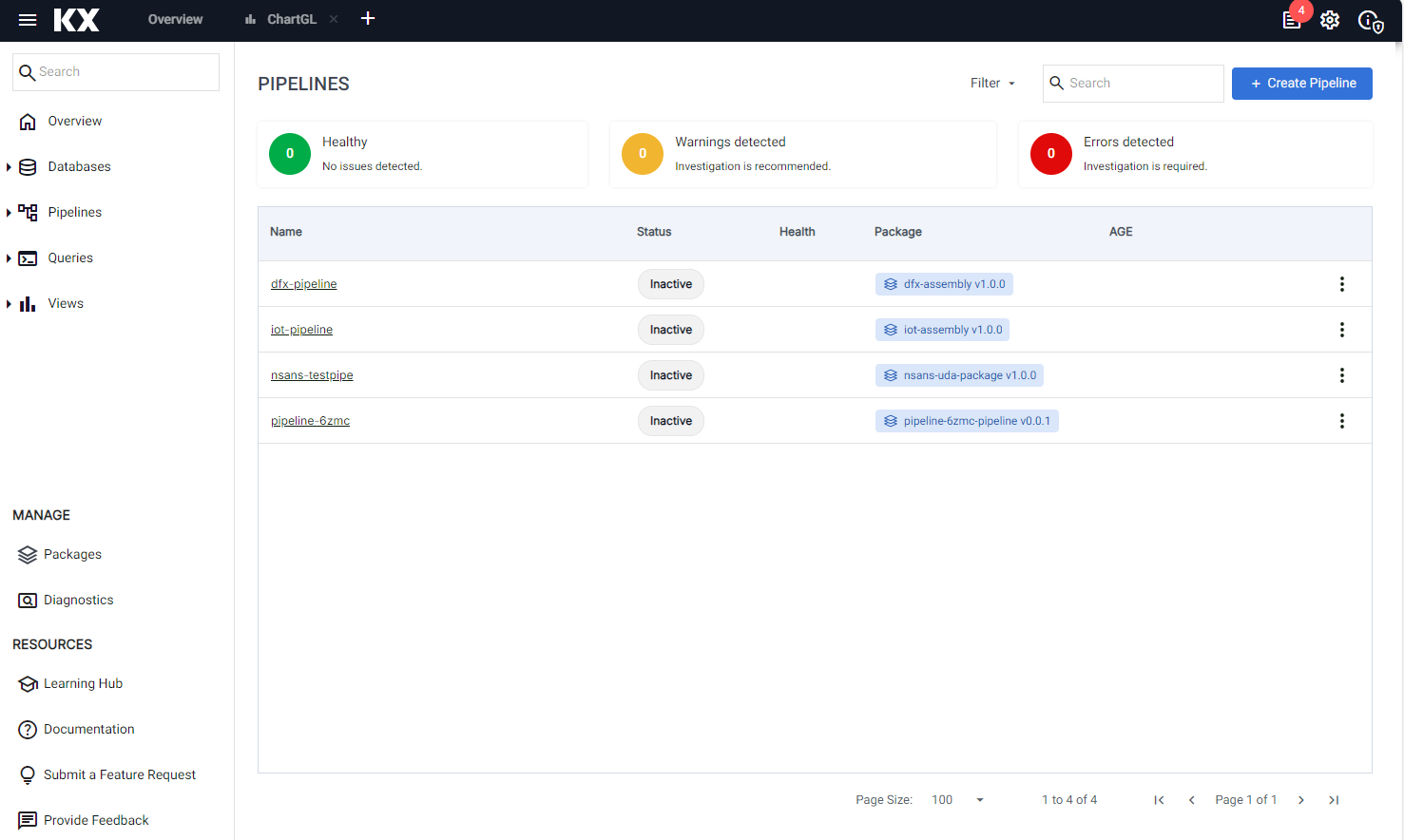Open Pipelines in the sidebar

click(x=75, y=213)
